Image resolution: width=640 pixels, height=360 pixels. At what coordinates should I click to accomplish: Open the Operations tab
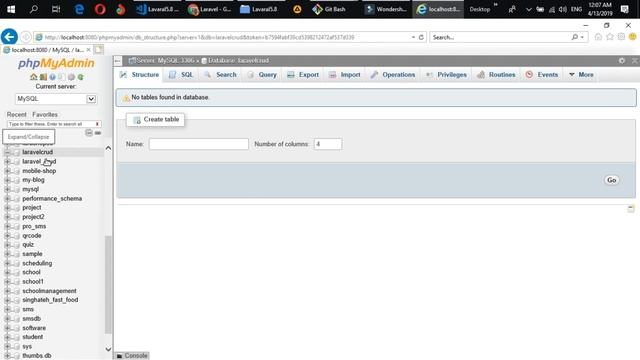393,75
